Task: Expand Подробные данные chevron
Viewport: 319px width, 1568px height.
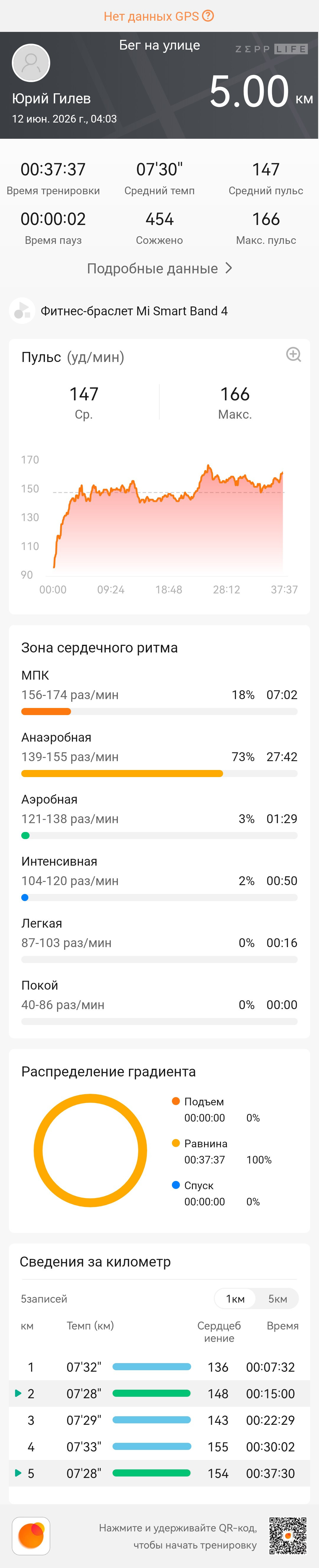Action: pyautogui.click(x=229, y=268)
